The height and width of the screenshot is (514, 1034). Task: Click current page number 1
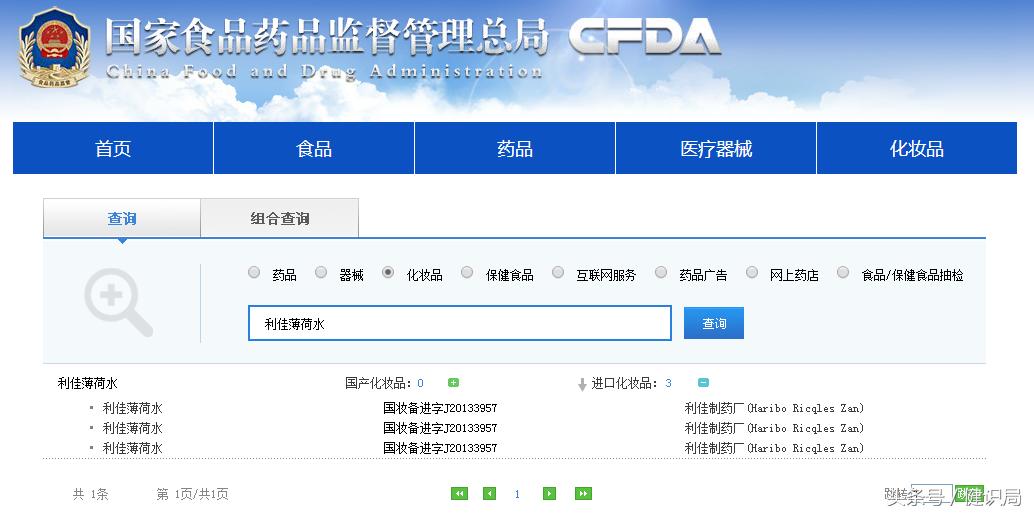click(518, 494)
